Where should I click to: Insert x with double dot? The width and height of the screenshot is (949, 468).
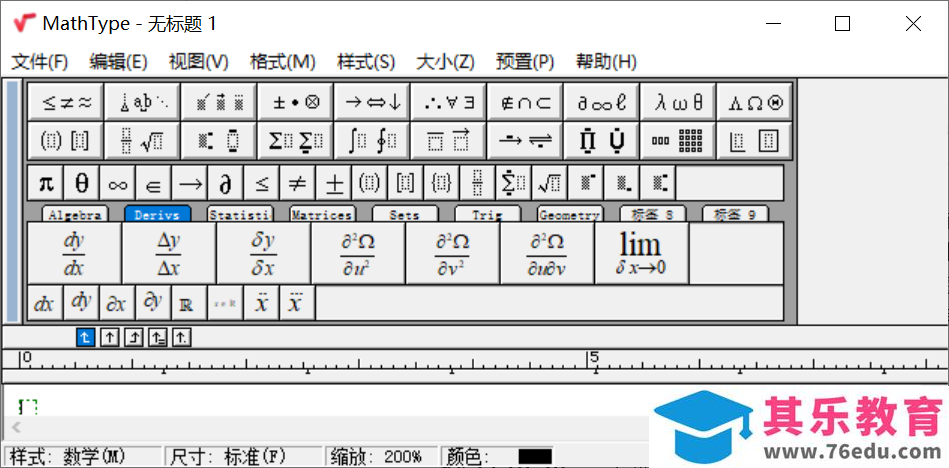261,303
